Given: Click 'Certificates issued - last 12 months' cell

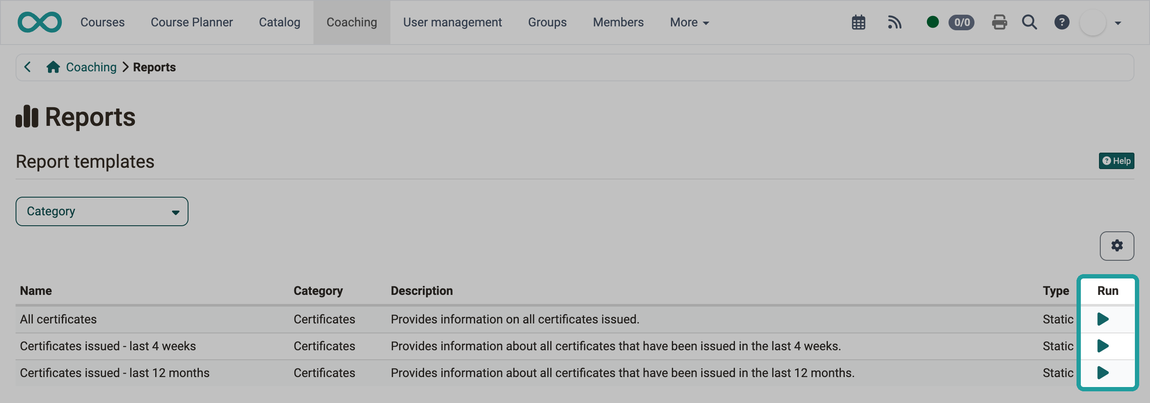Looking at the screenshot, I should pyautogui.click(x=114, y=373).
